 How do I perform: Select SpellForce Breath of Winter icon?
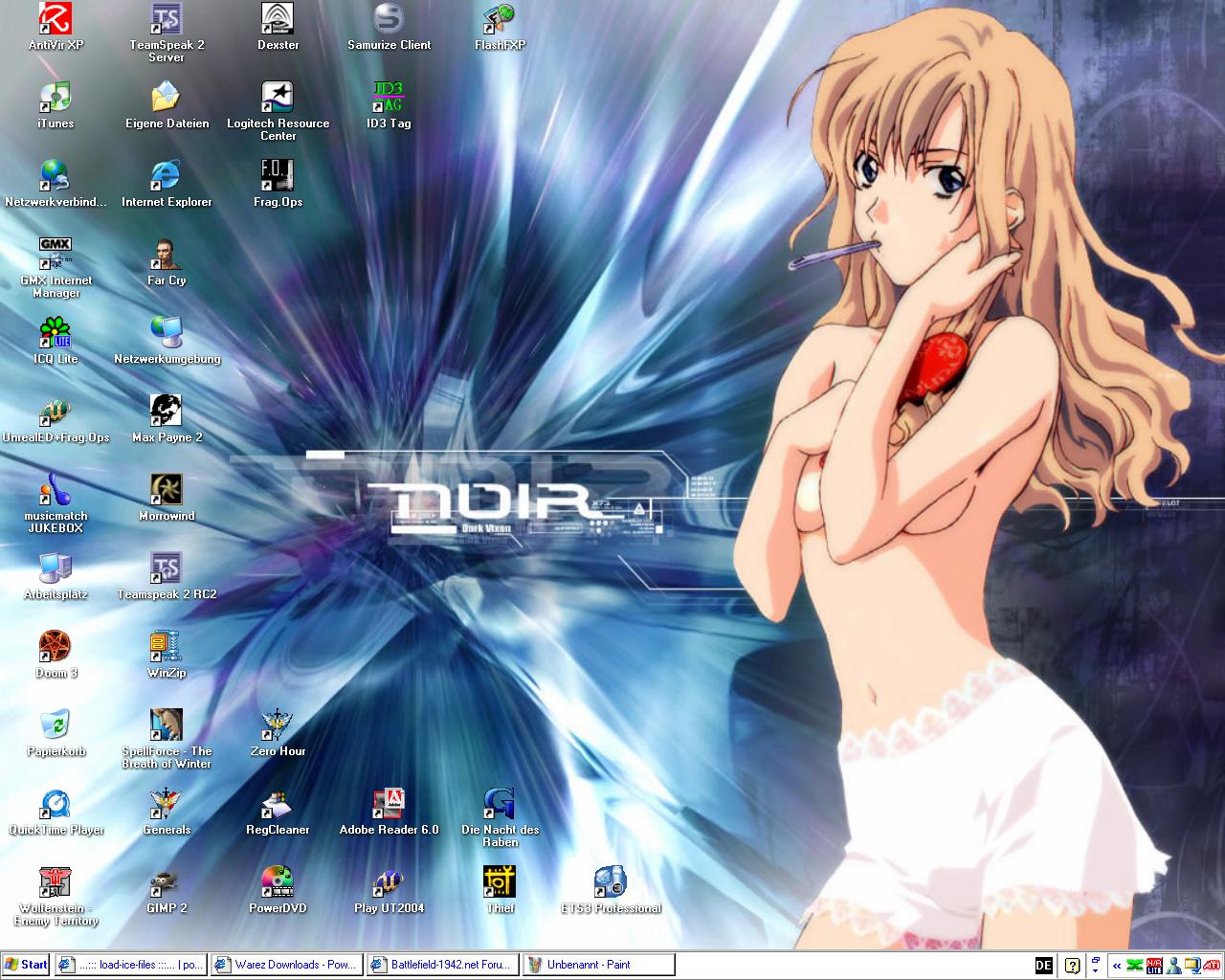167,739
